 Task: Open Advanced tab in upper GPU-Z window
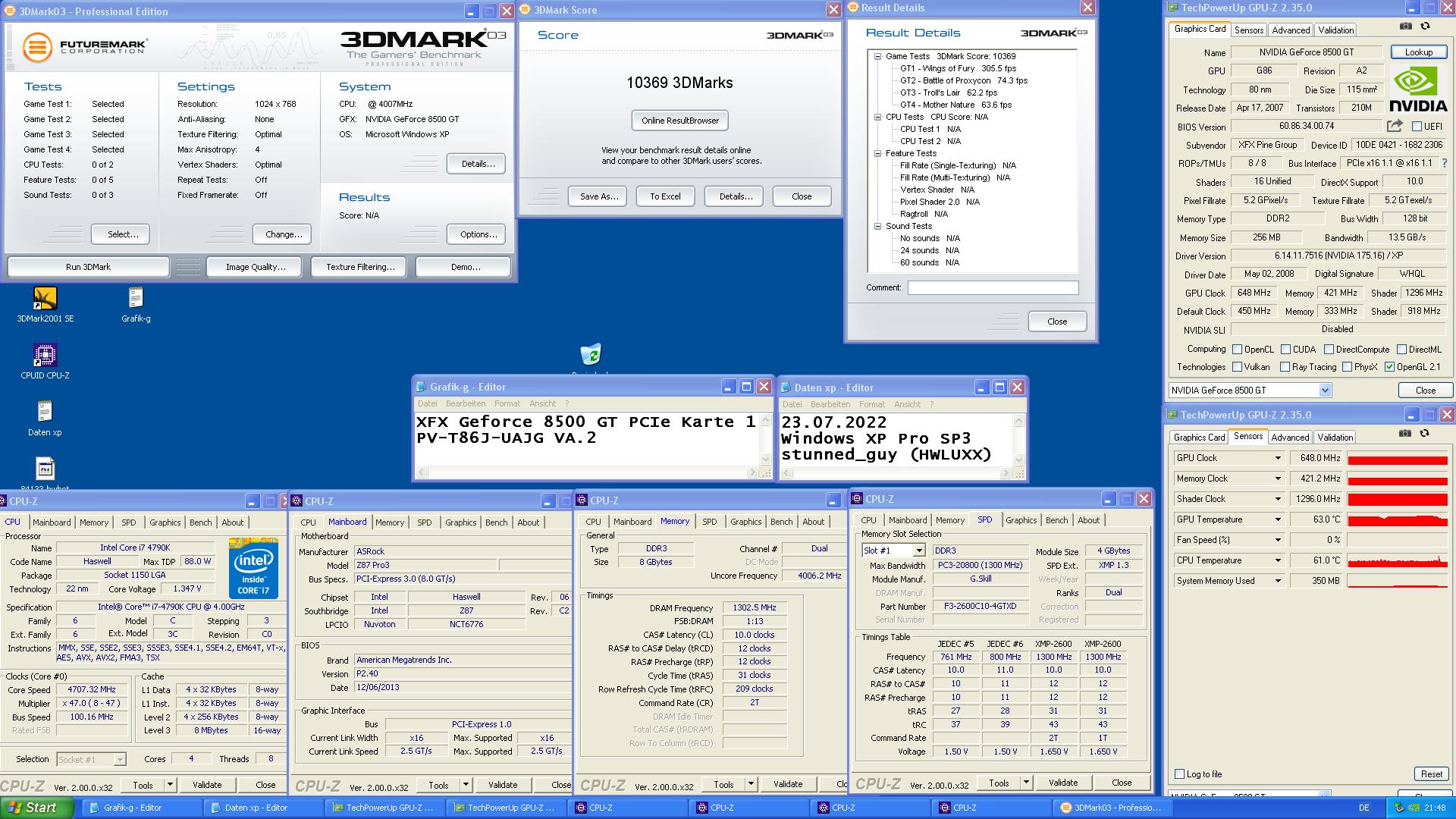tap(1291, 30)
